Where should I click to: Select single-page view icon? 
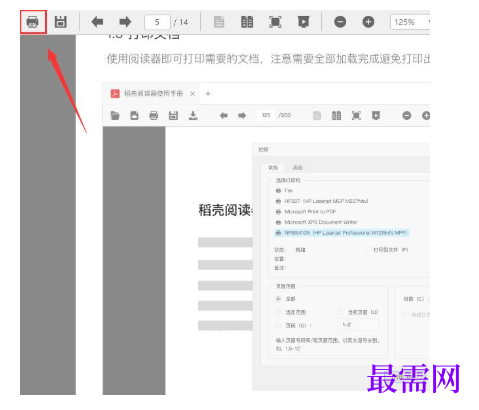click(x=219, y=22)
